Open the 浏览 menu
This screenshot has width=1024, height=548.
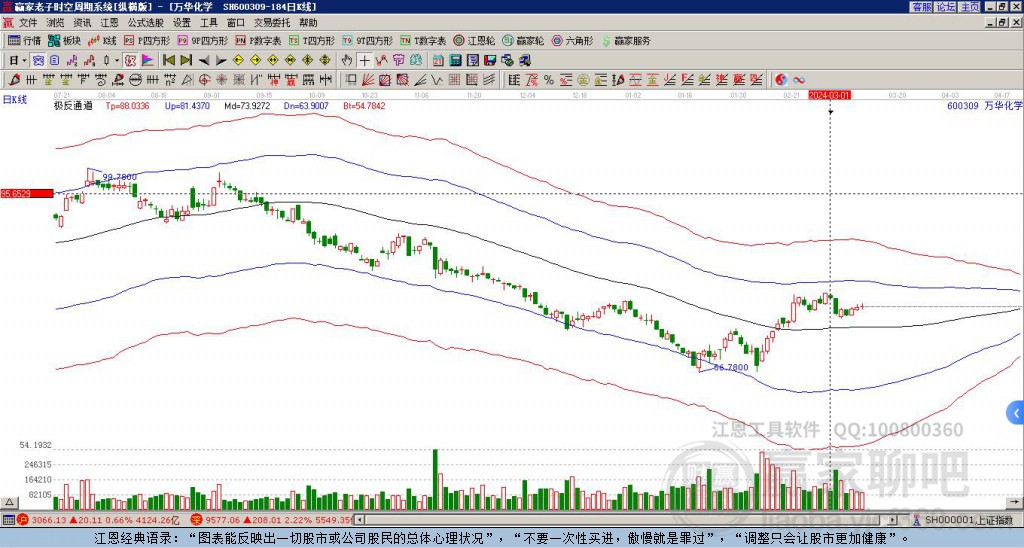point(56,23)
